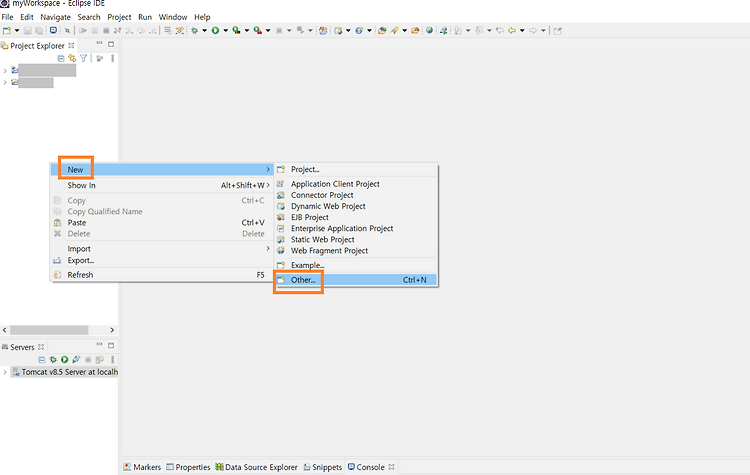Image resolution: width=750 pixels, height=475 pixels.
Task: Open the Edit menu
Action: coord(27,17)
